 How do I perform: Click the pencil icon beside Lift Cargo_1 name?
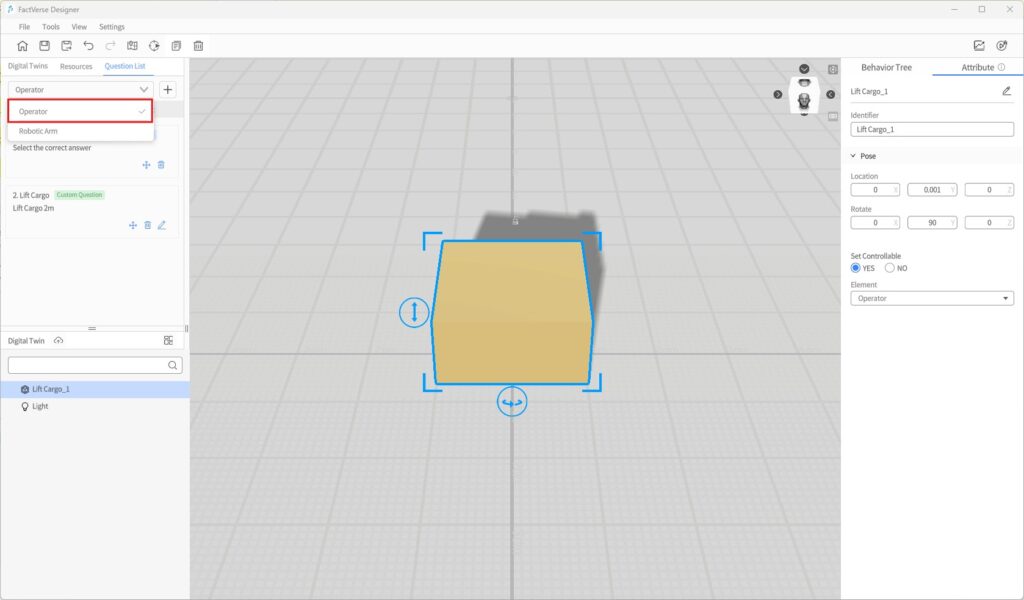pyautogui.click(x=1006, y=91)
